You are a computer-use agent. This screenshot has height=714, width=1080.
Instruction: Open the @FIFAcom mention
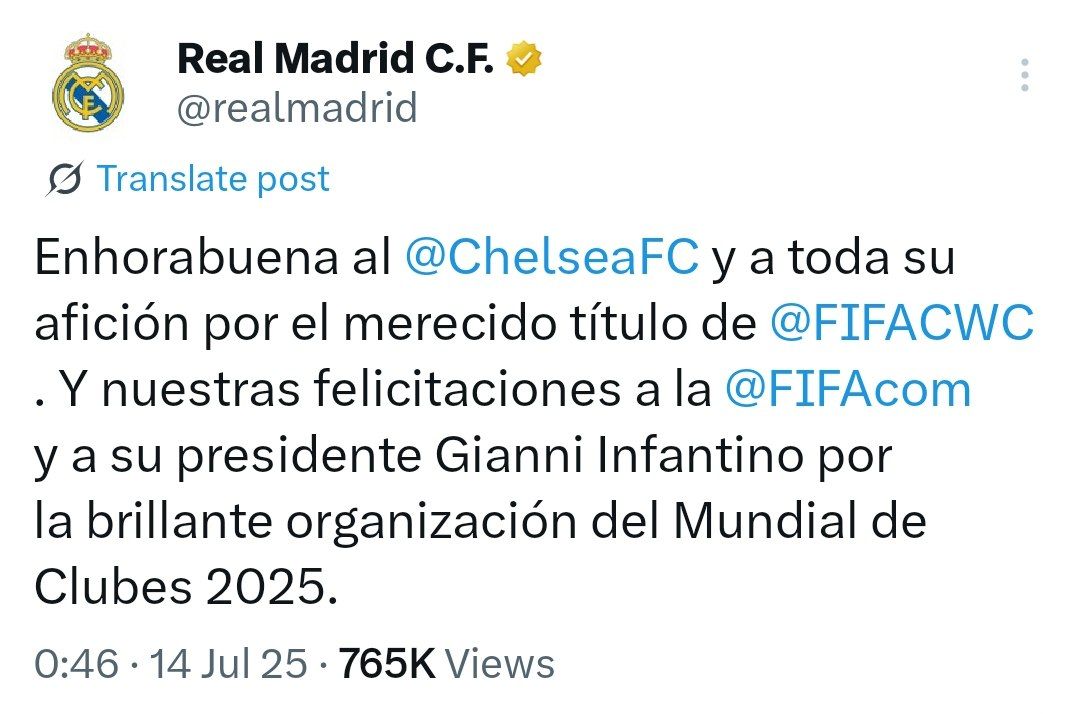tap(845, 390)
